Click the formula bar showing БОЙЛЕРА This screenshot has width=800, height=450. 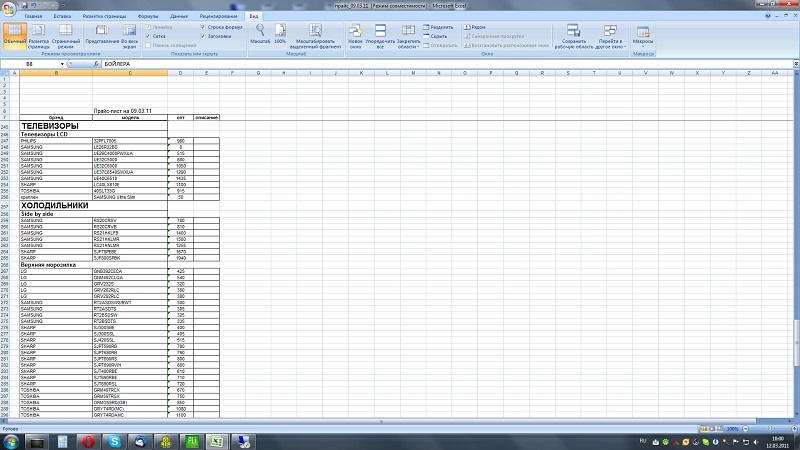coord(447,64)
